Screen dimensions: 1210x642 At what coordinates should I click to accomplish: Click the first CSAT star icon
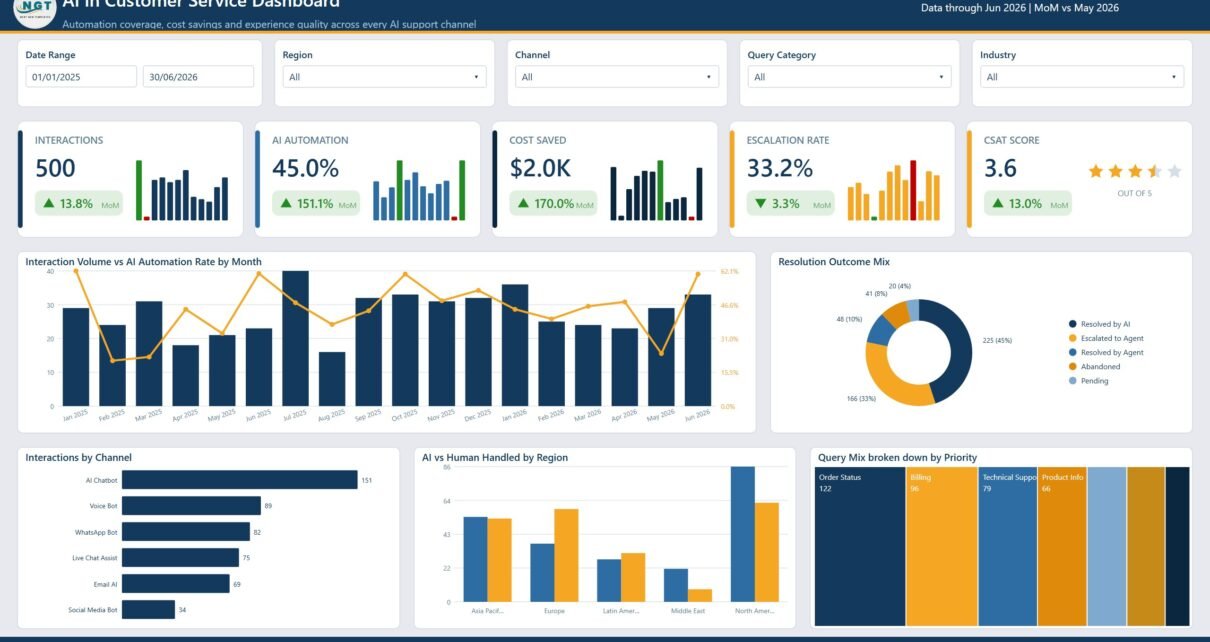pos(1095,171)
